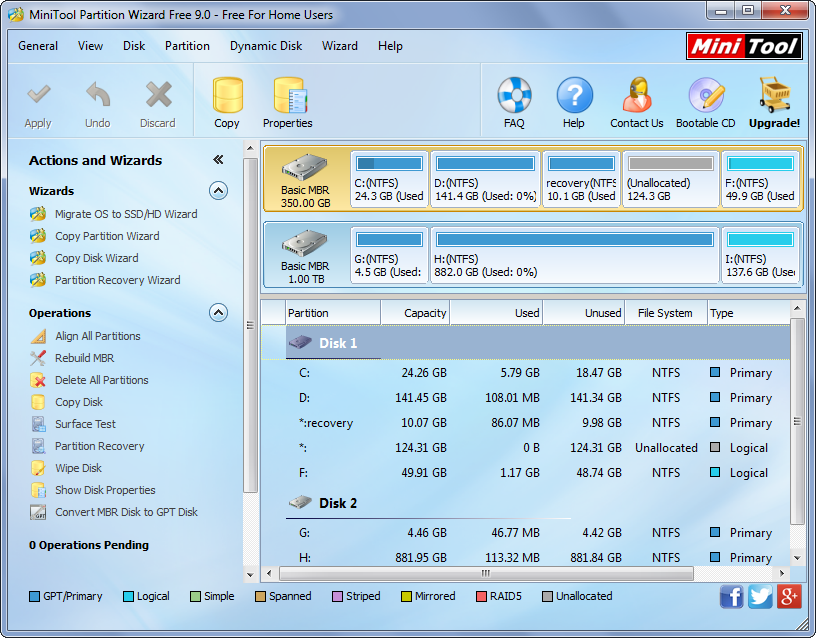Screen dimensions: 816x638
Task: Click the Upgrade! shopping cart icon
Action: 775,95
